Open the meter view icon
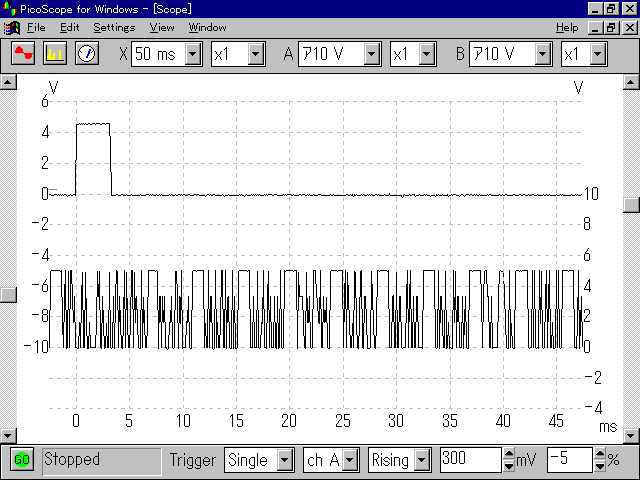 pyautogui.click(x=87, y=53)
